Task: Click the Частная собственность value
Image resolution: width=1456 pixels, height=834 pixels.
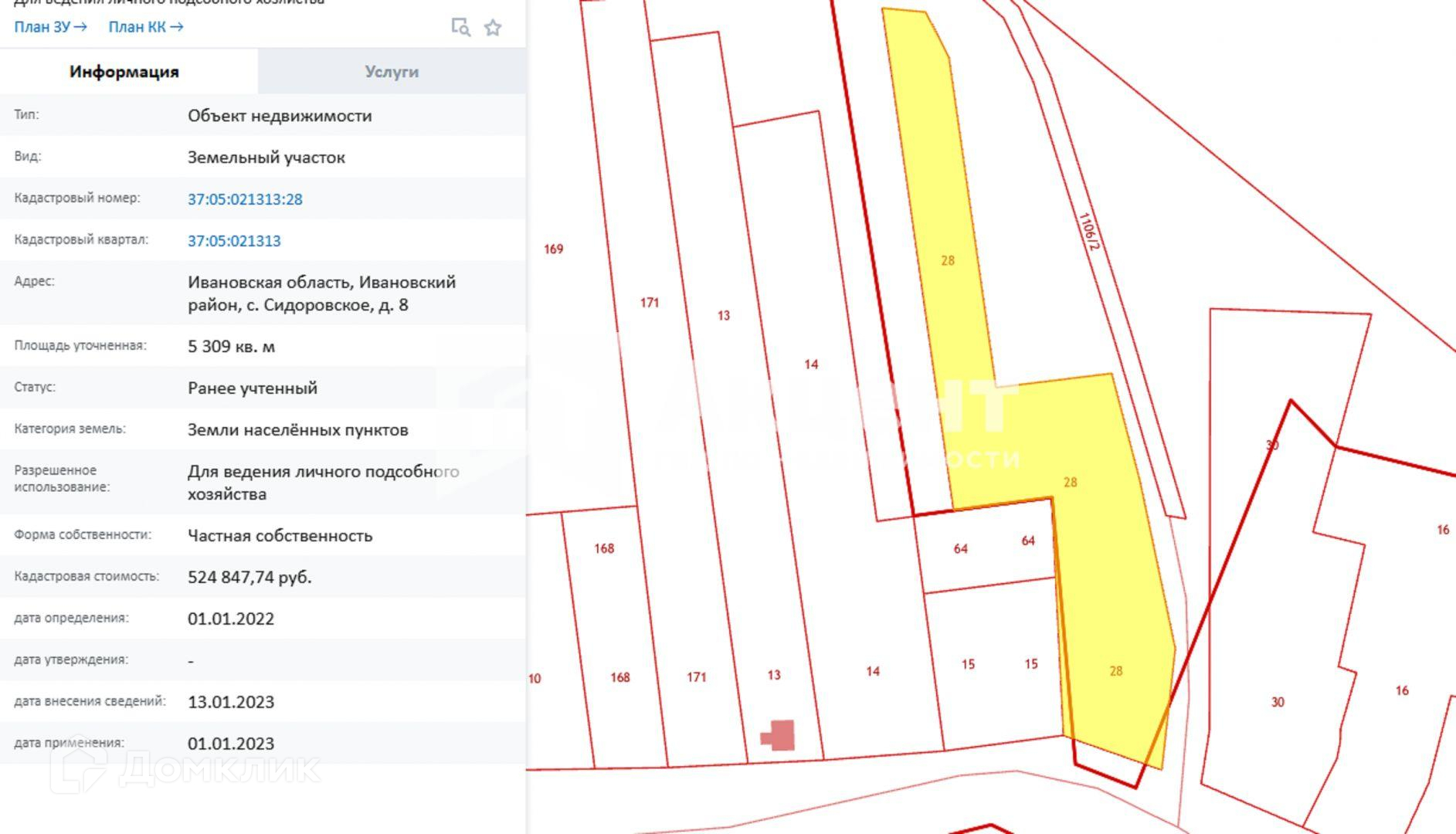Action: click(x=280, y=536)
